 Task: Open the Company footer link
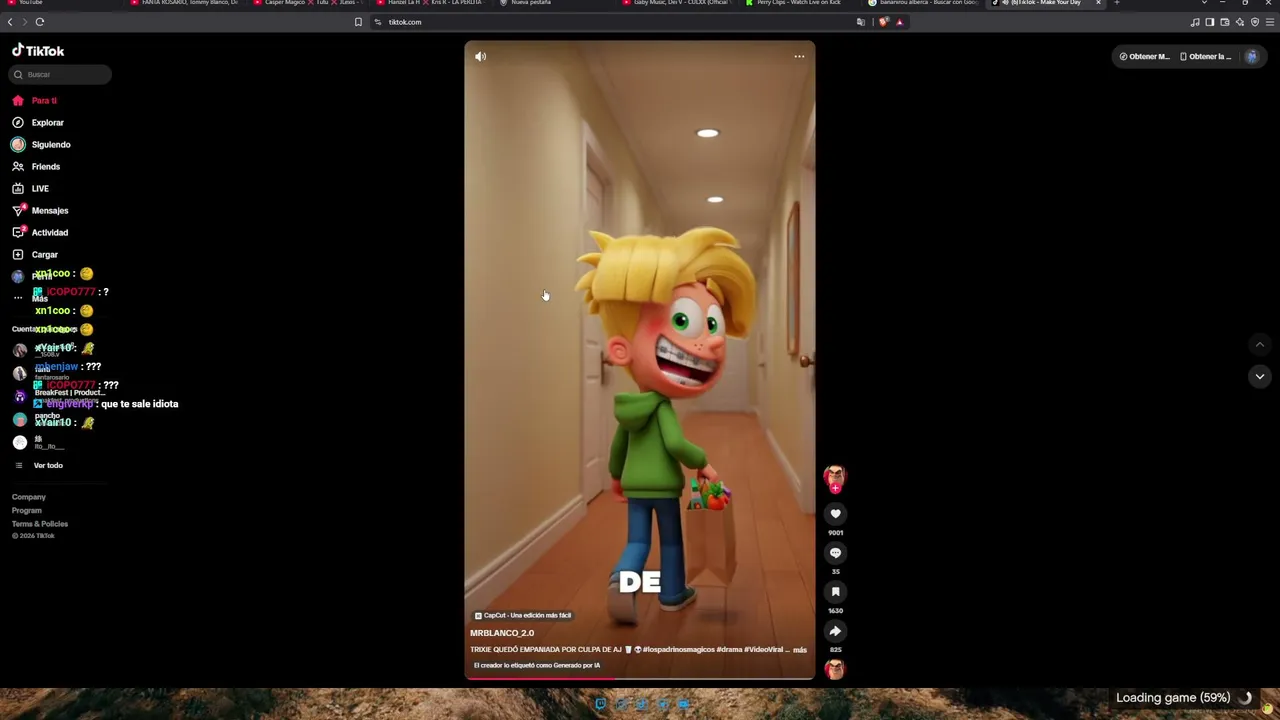29,497
